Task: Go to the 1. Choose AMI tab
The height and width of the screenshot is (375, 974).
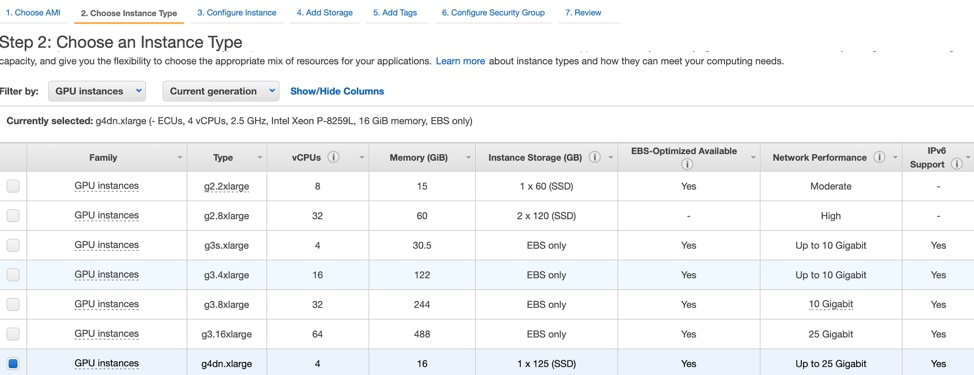Action: click(33, 12)
